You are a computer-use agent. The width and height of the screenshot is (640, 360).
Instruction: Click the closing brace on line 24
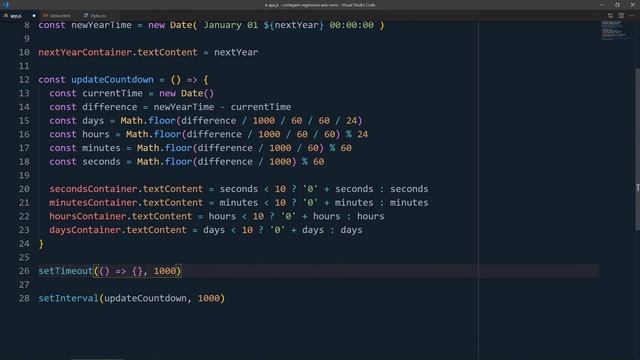(41, 244)
